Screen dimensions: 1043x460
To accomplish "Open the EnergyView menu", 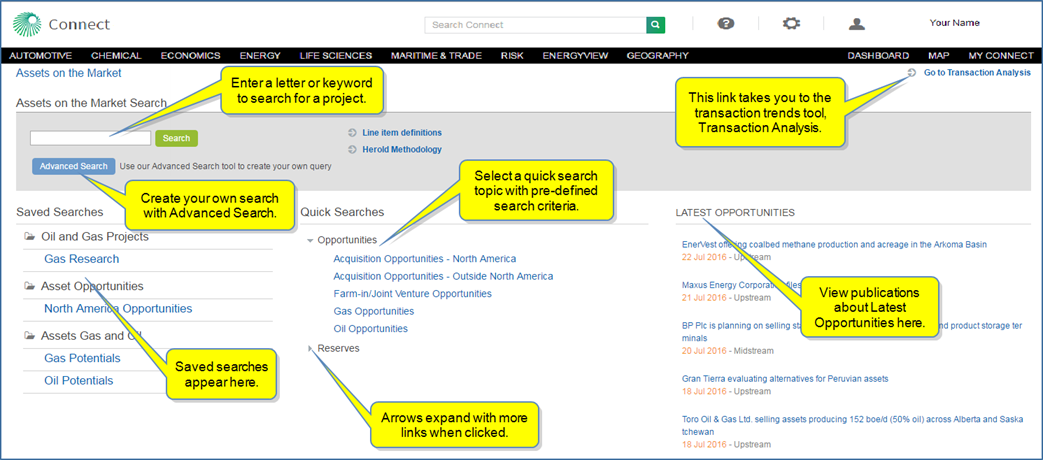I will point(575,56).
